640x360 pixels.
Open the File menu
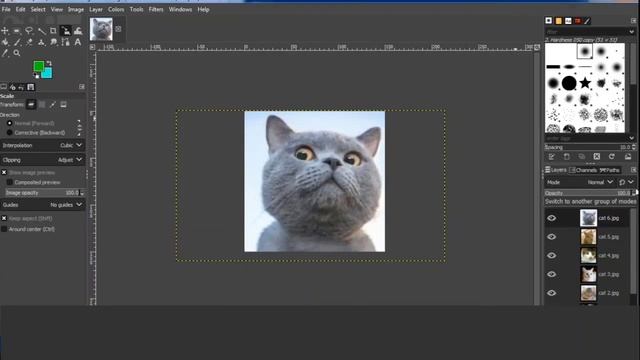[6, 9]
